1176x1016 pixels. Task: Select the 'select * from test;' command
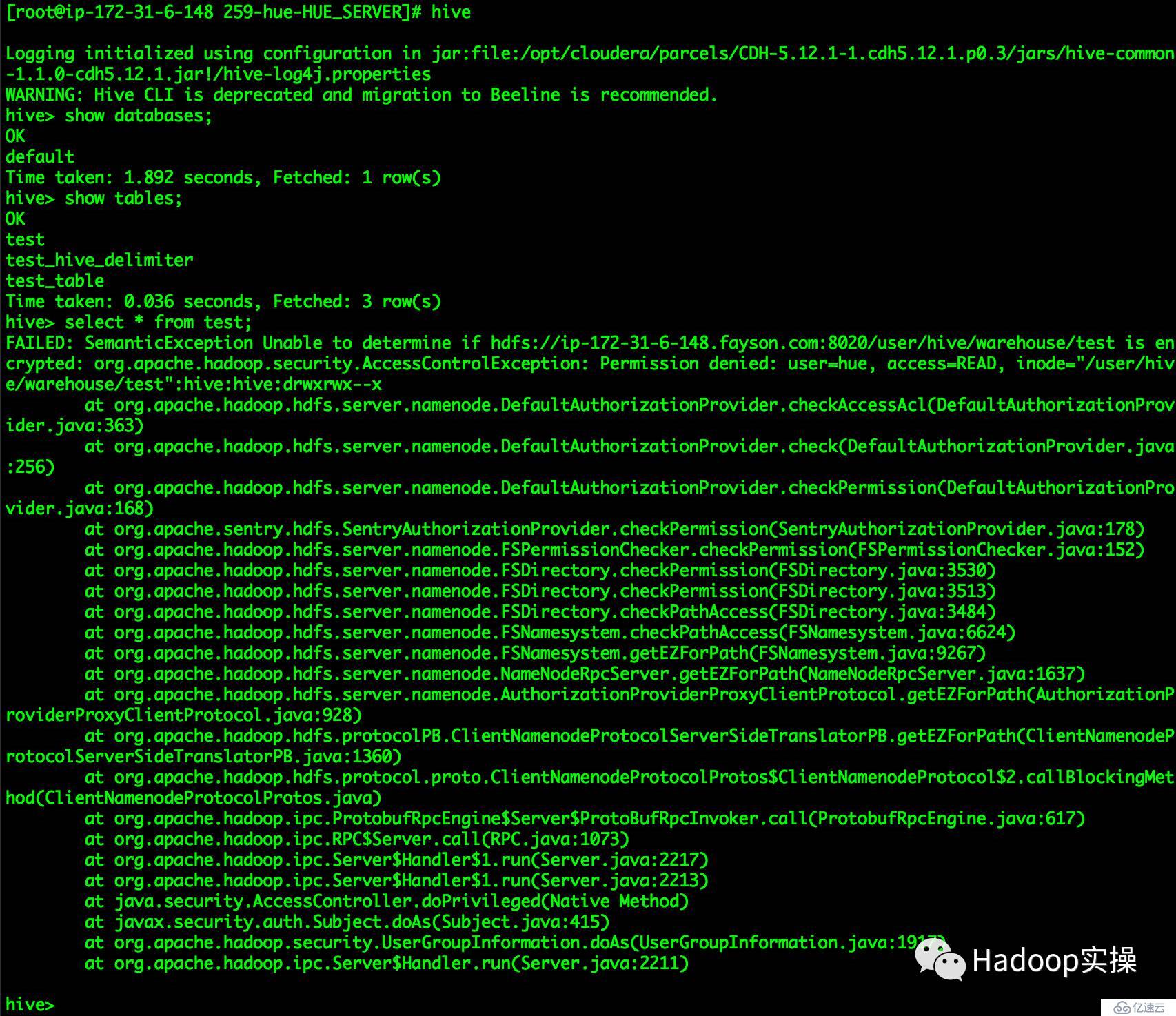coord(129,323)
